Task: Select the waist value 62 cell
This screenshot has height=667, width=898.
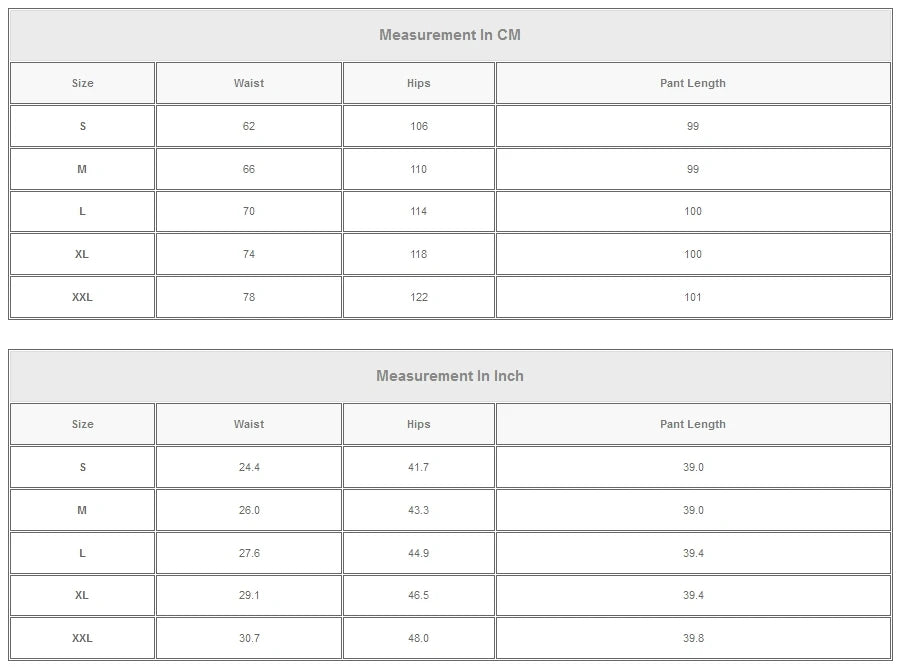Action: [x=249, y=126]
